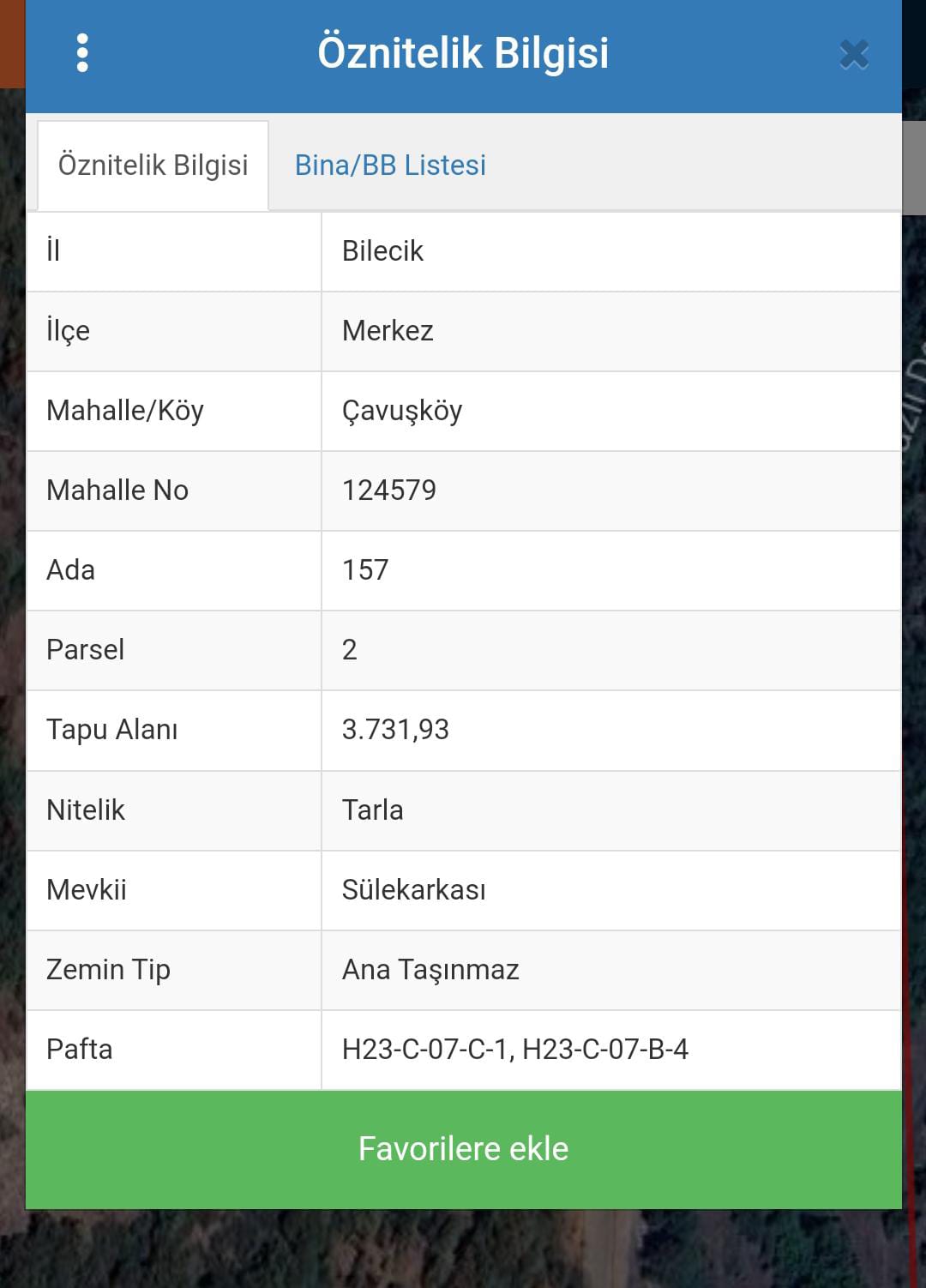Select the Çavuşköy neighborhood value

[401, 411]
